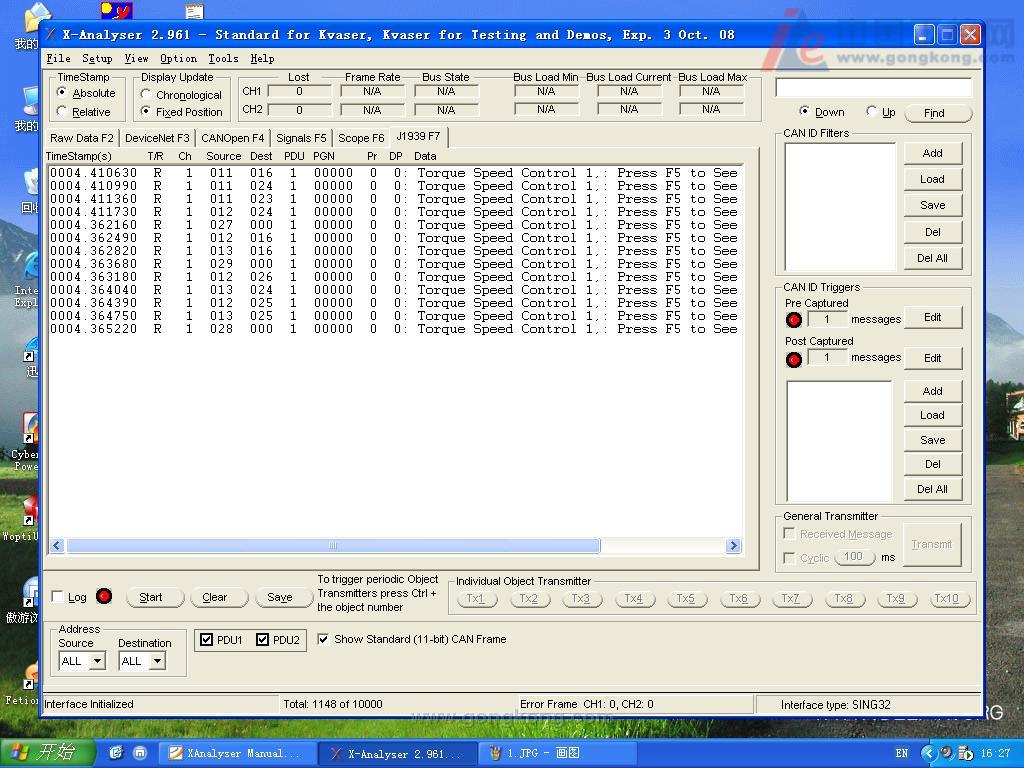Switch to the Signals F5 tab
Image resolution: width=1024 pixels, height=768 pixels.
[x=301, y=138]
